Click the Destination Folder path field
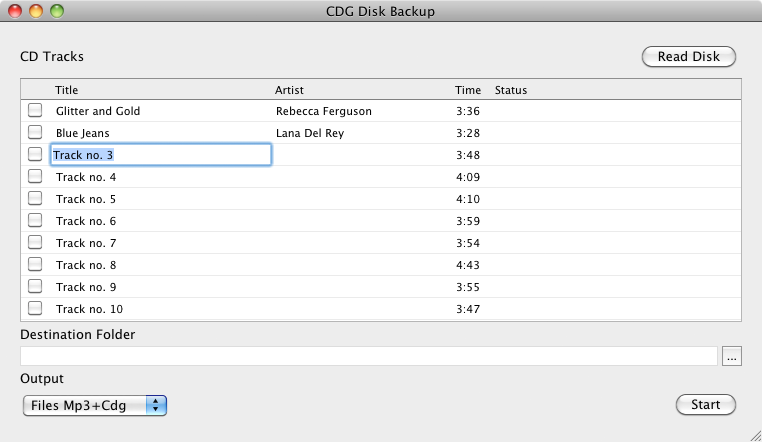 (x=368, y=356)
